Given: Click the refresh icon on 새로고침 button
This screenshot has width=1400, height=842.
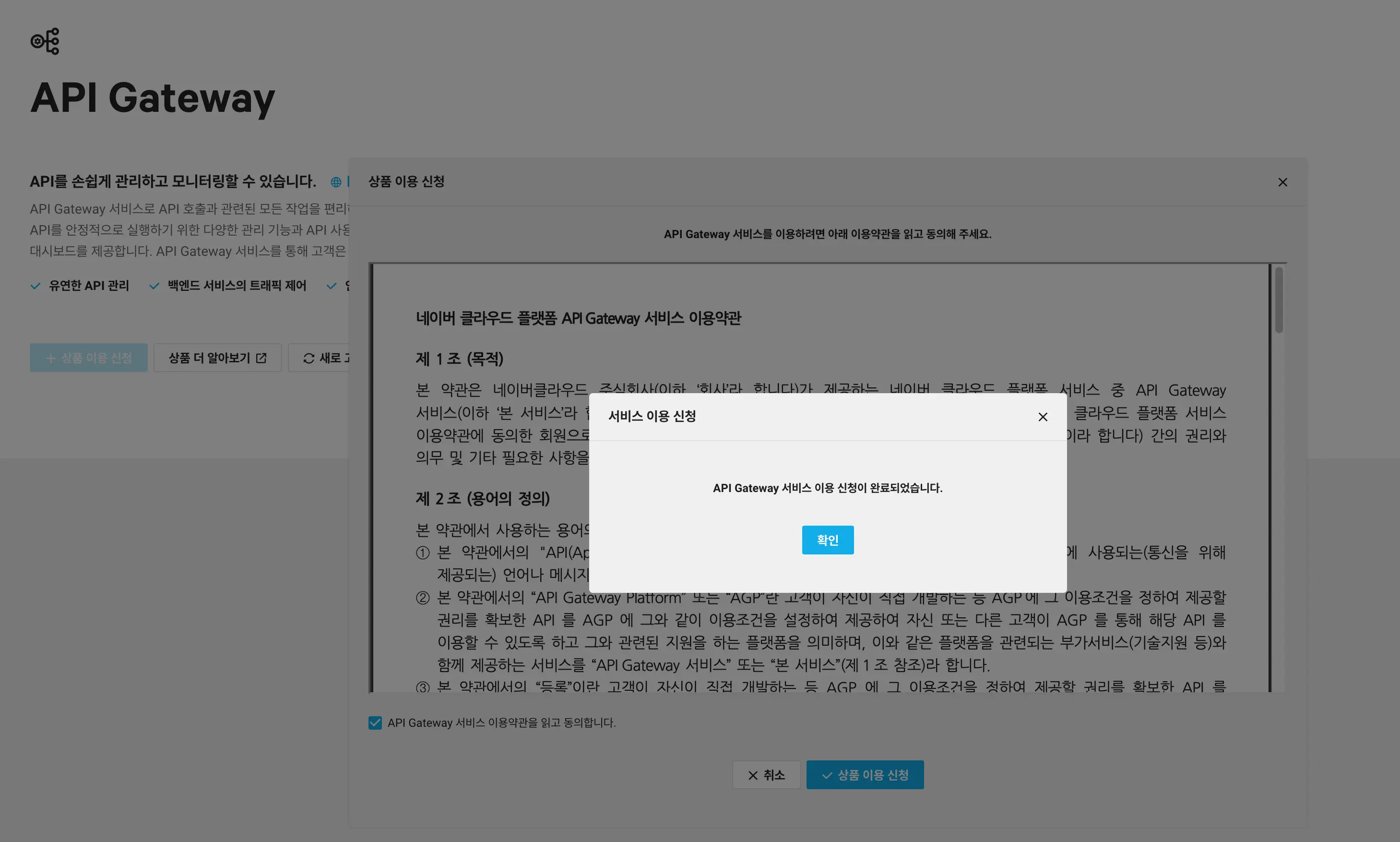Looking at the screenshot, I should [x=308, y=358].
